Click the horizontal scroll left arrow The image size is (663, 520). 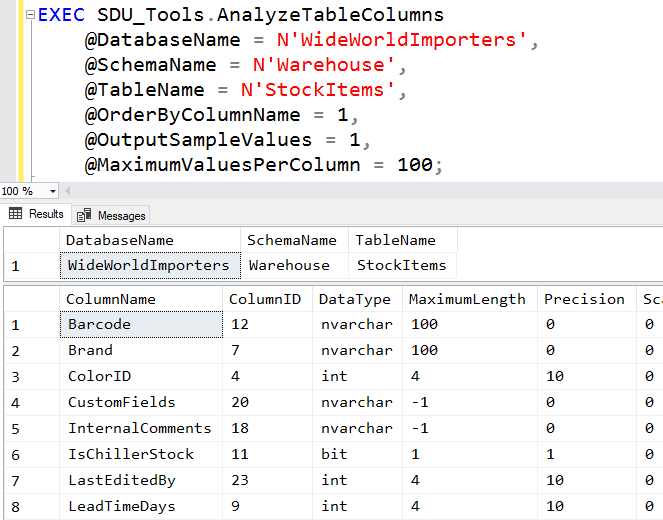(x=67, y=191)
